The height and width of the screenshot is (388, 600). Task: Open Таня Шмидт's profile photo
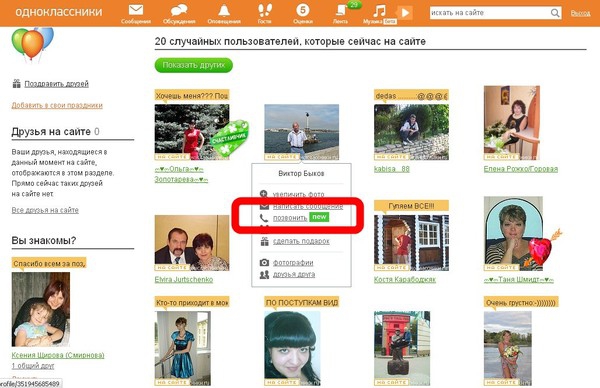point(513,234)
